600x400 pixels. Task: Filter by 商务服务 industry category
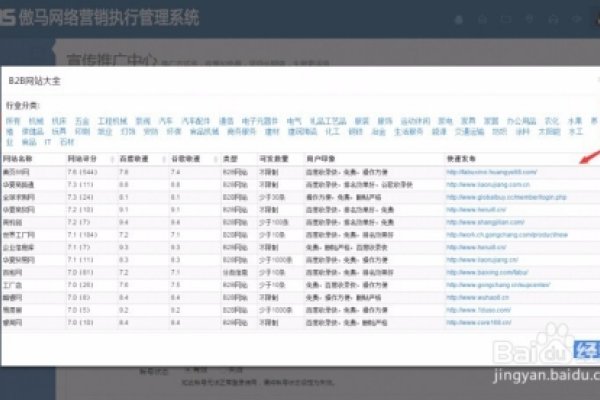click(241, 132)
